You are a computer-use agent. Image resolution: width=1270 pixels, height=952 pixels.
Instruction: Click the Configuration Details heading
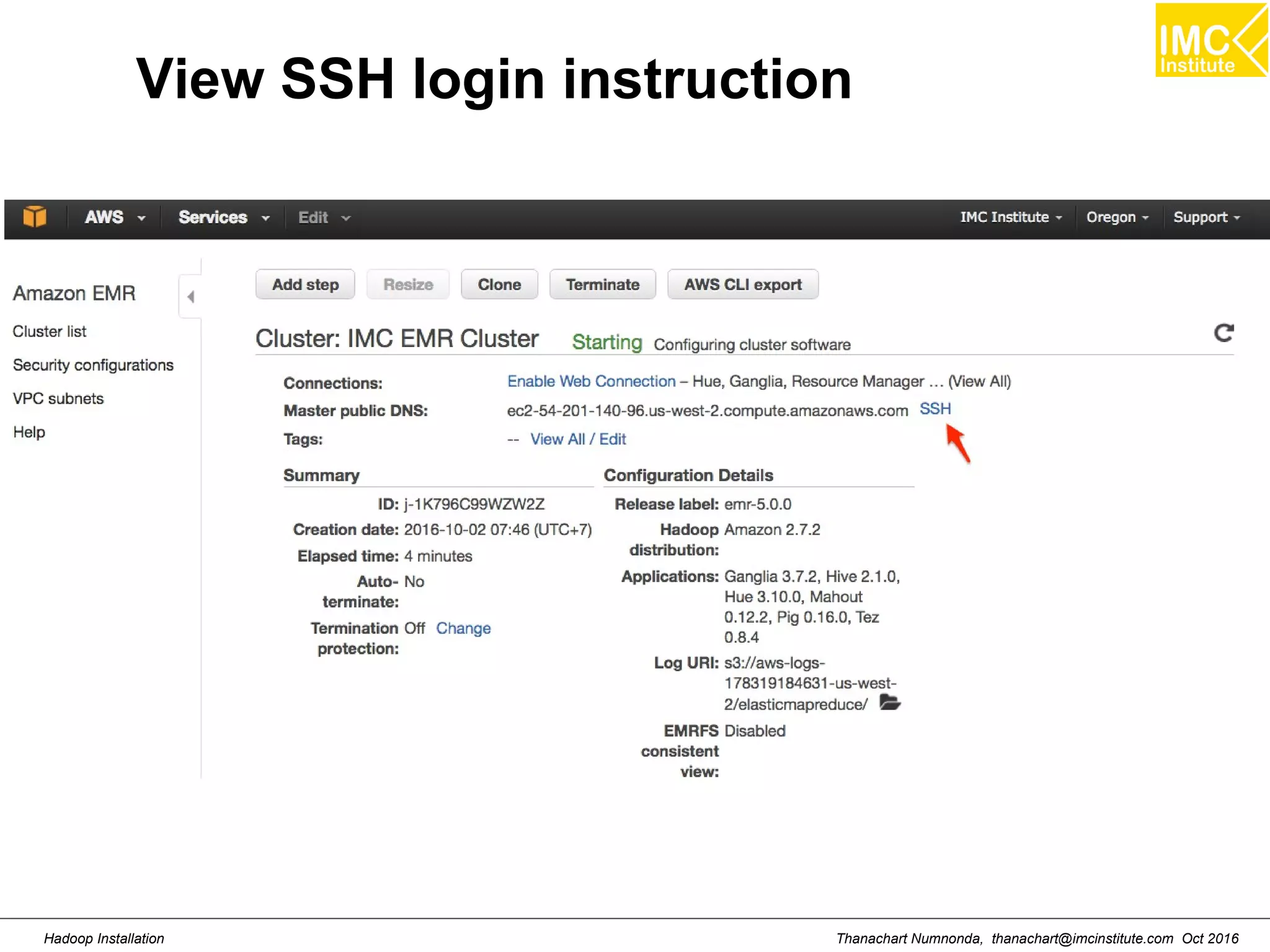coord(688,475)
